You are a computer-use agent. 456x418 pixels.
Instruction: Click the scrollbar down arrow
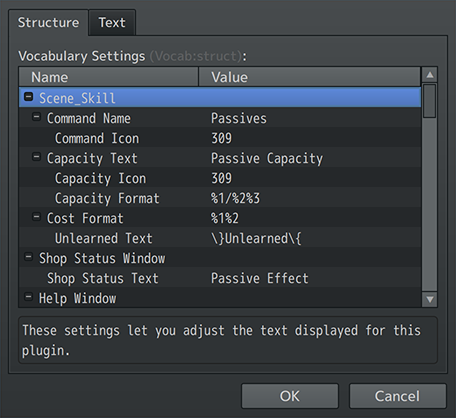point(430,299)
